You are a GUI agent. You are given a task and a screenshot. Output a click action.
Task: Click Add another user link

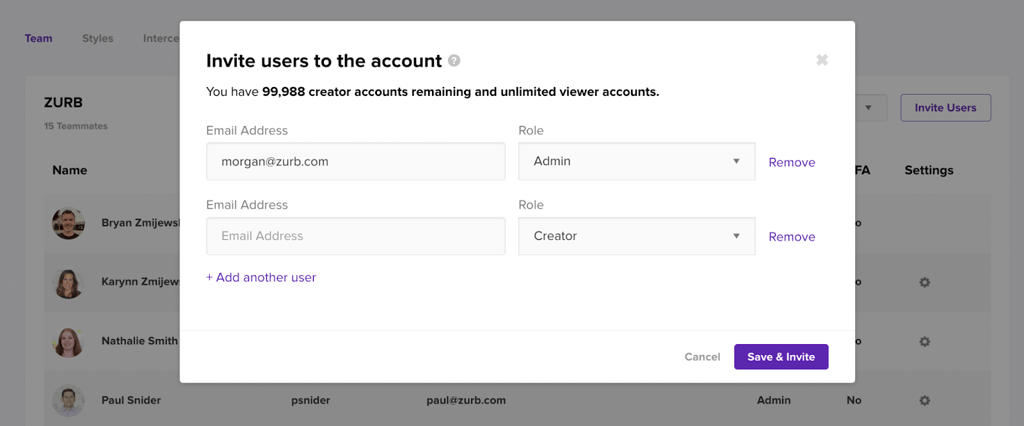(261, 277)
